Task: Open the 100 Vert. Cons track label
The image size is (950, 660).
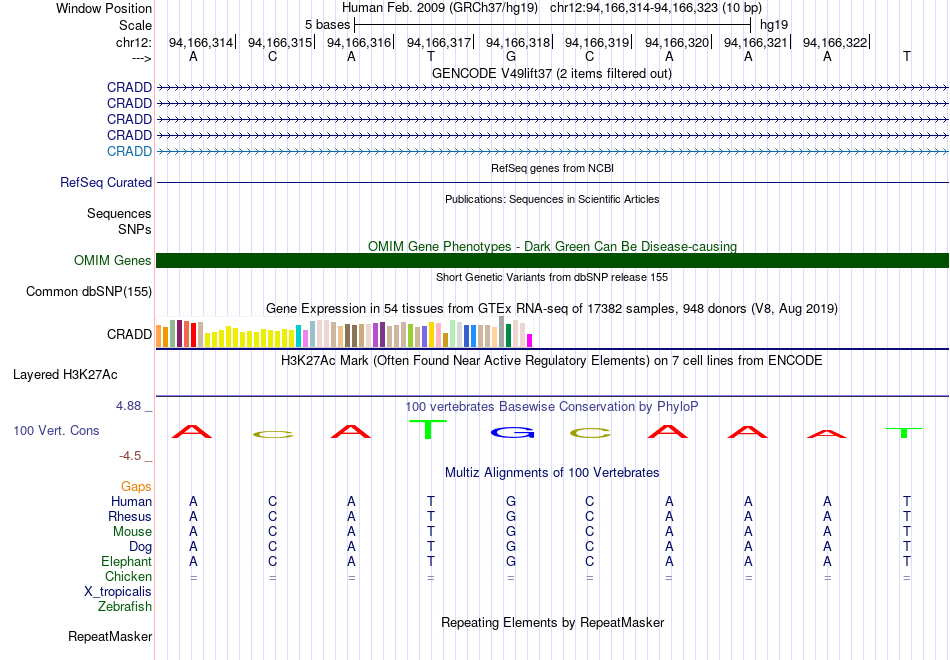Action: pos(56,430)
